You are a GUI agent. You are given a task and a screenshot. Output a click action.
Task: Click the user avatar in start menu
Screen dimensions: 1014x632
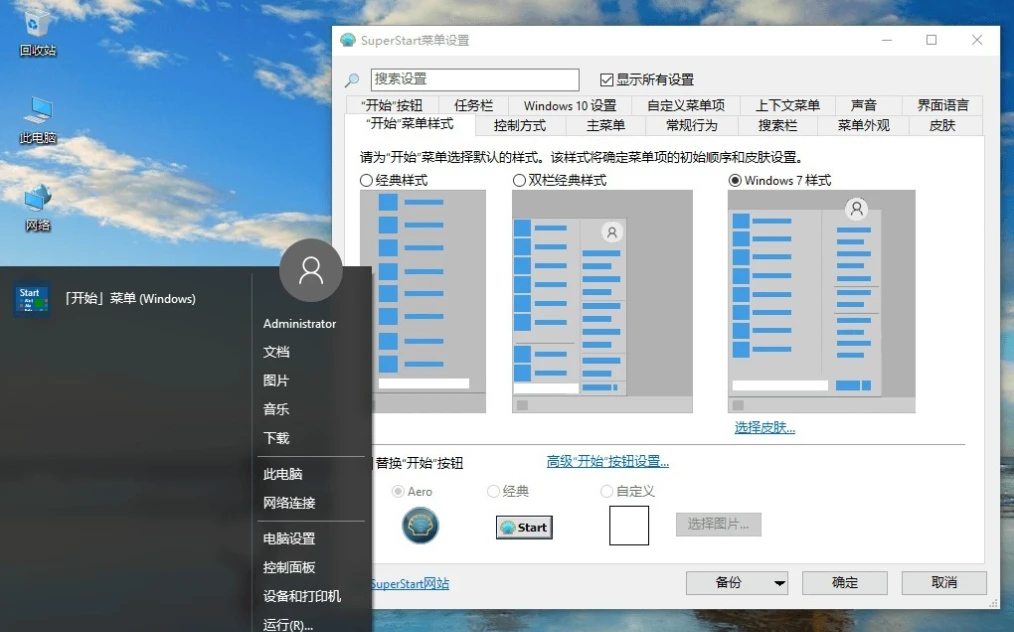[310, 270]
